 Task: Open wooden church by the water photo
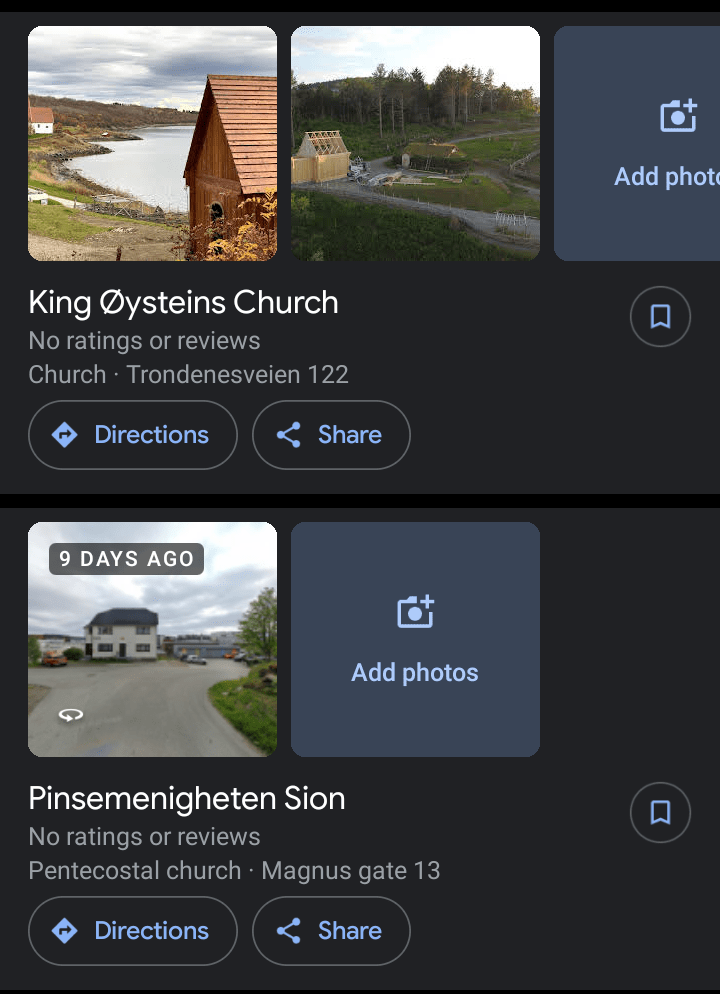(x=152, y=143)
